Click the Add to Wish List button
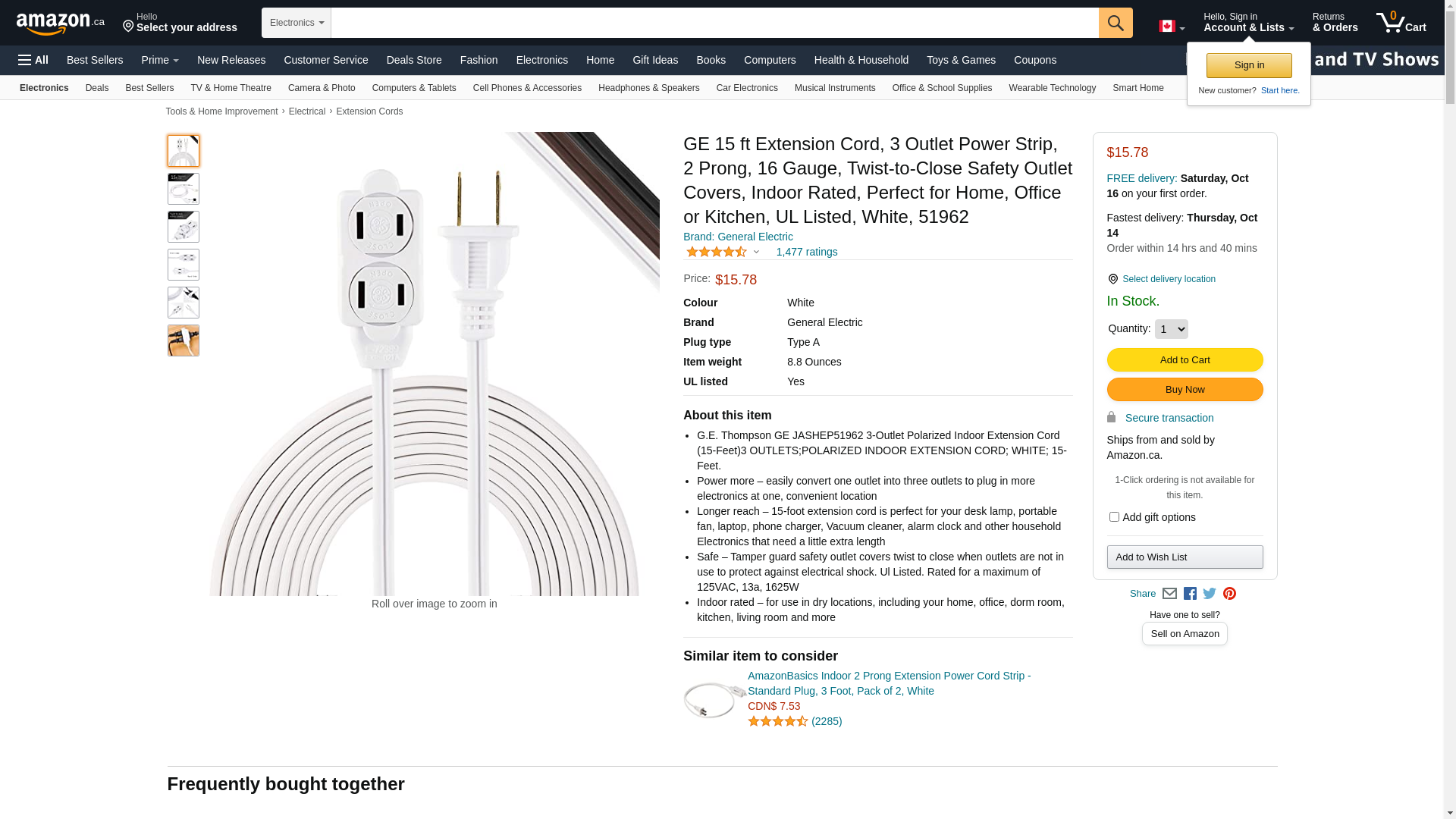 (x=1185, y=557)
